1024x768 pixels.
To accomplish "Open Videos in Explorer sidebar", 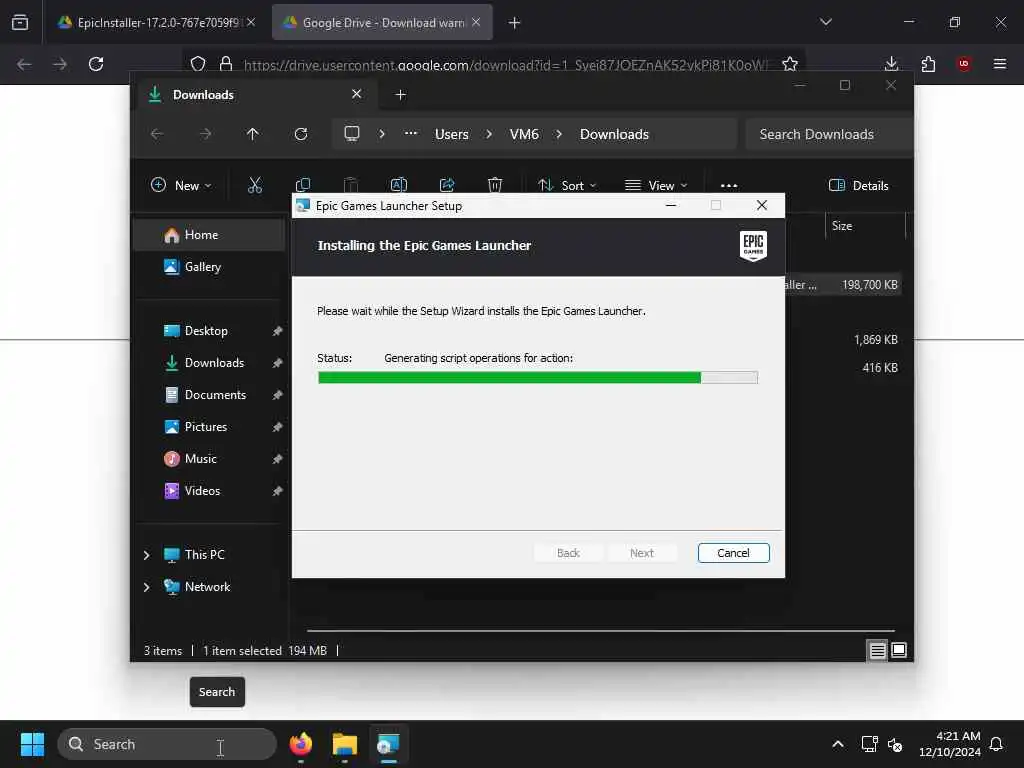I will click(x=209, y=490).
